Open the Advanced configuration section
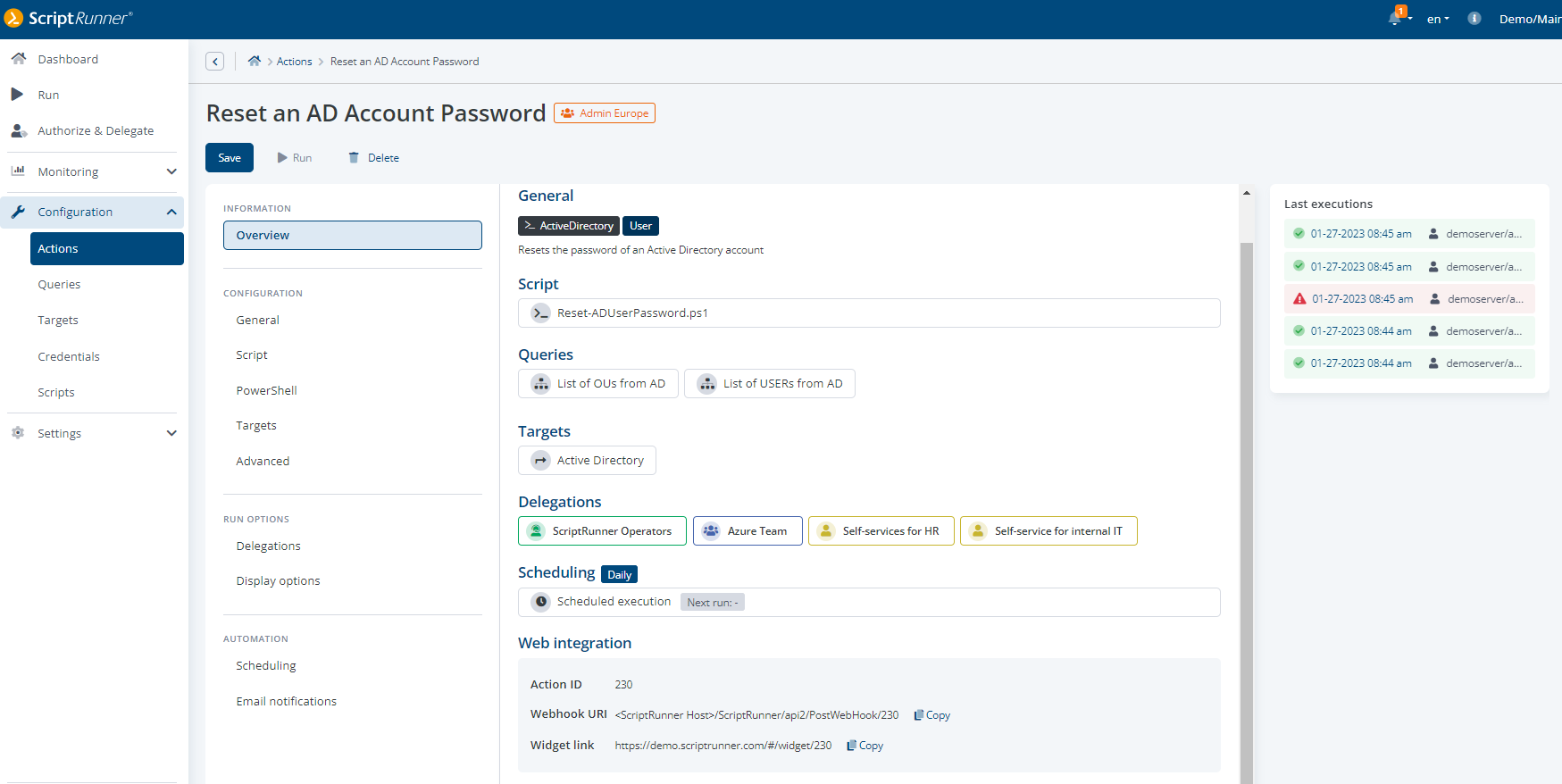1562x784 pixels. click(263, 461)
